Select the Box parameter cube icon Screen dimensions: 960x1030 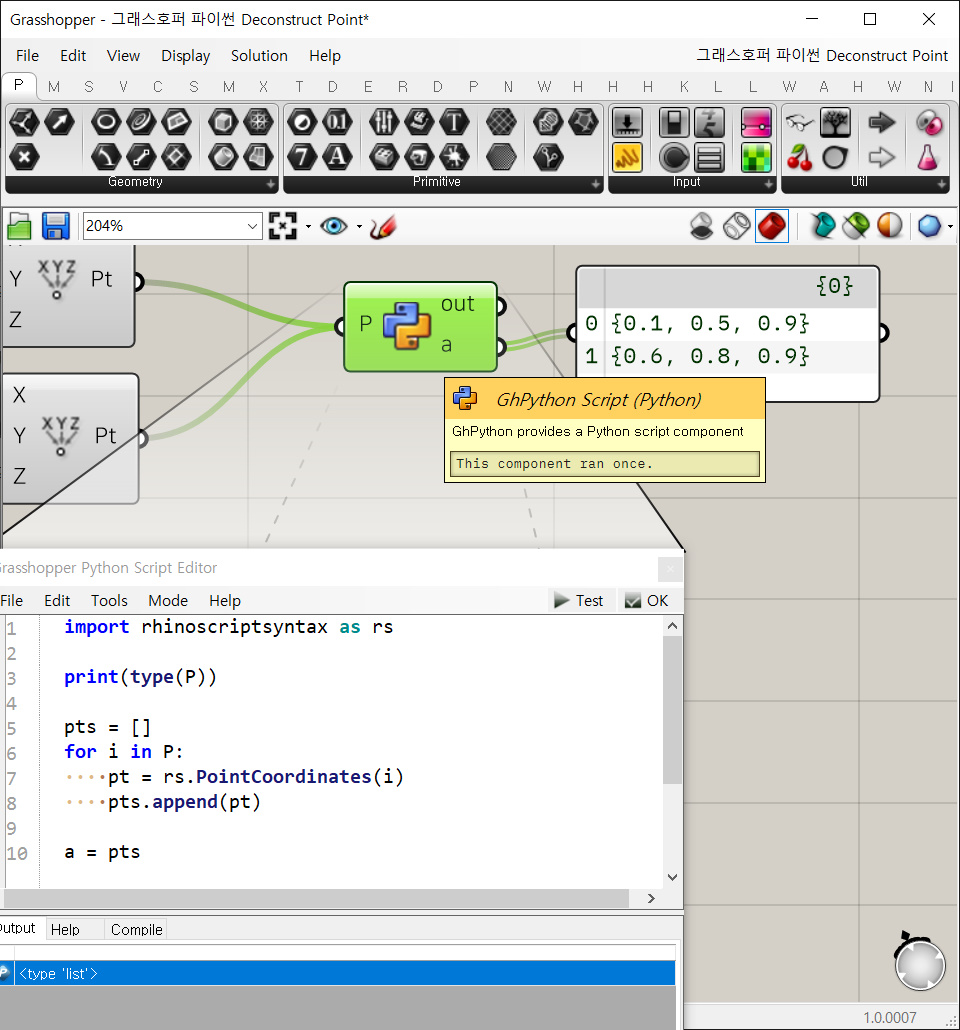[223, 122]
